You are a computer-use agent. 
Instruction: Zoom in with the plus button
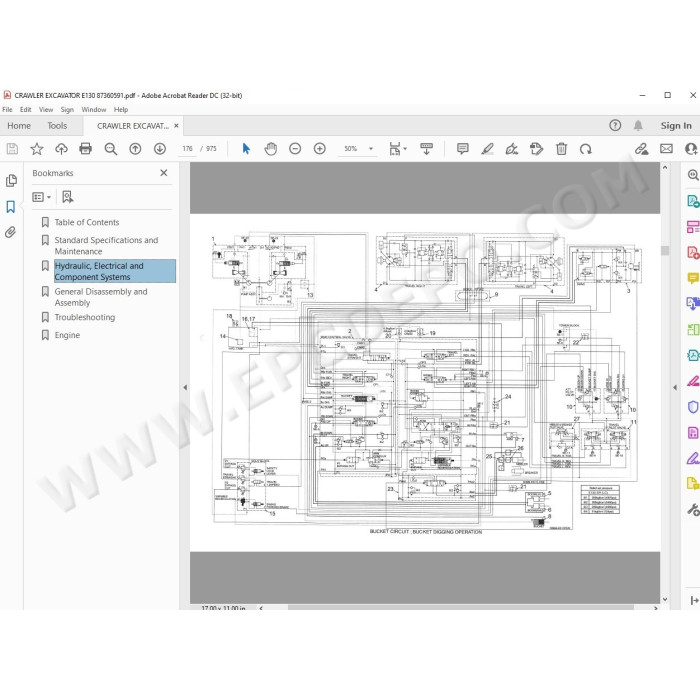coord(320,149)
